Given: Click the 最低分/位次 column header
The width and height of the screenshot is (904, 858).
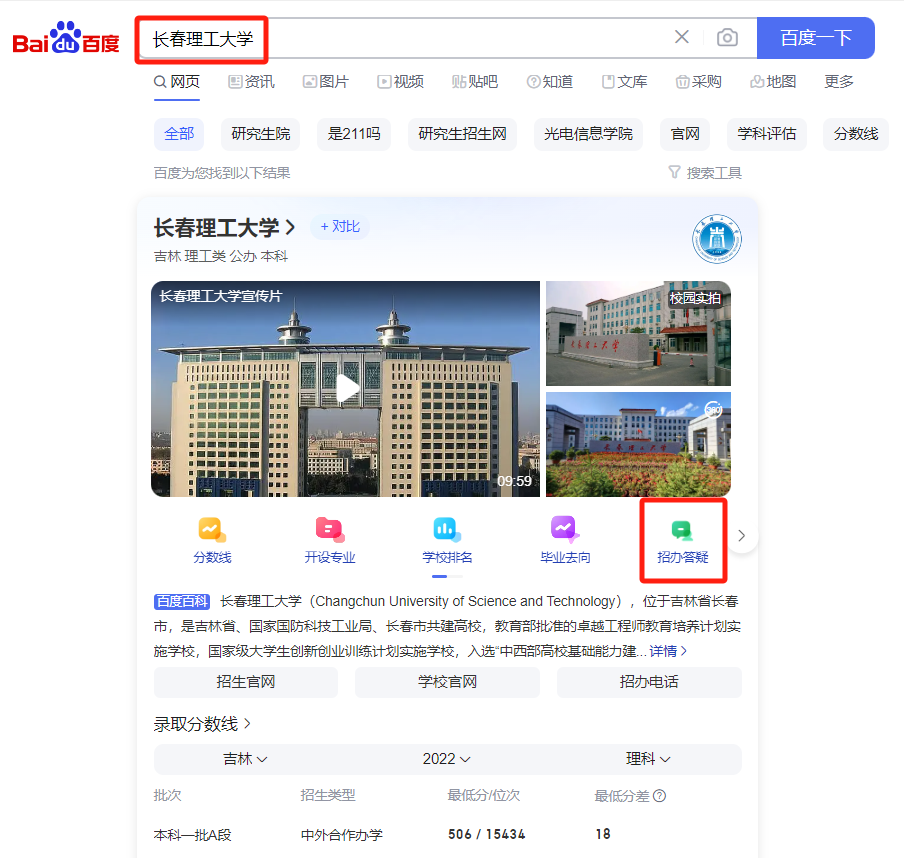Looking at the screenshot, I should (484, 796).
